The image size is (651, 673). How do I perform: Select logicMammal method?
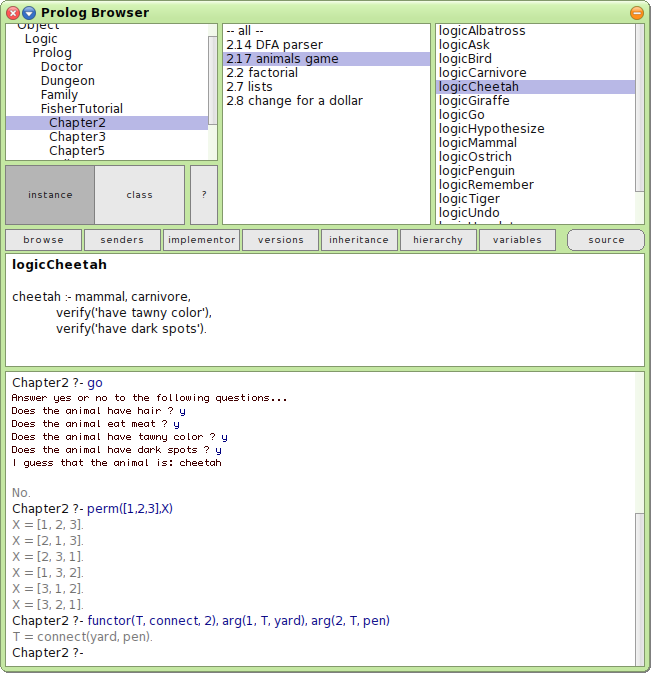tap(536, 142)
